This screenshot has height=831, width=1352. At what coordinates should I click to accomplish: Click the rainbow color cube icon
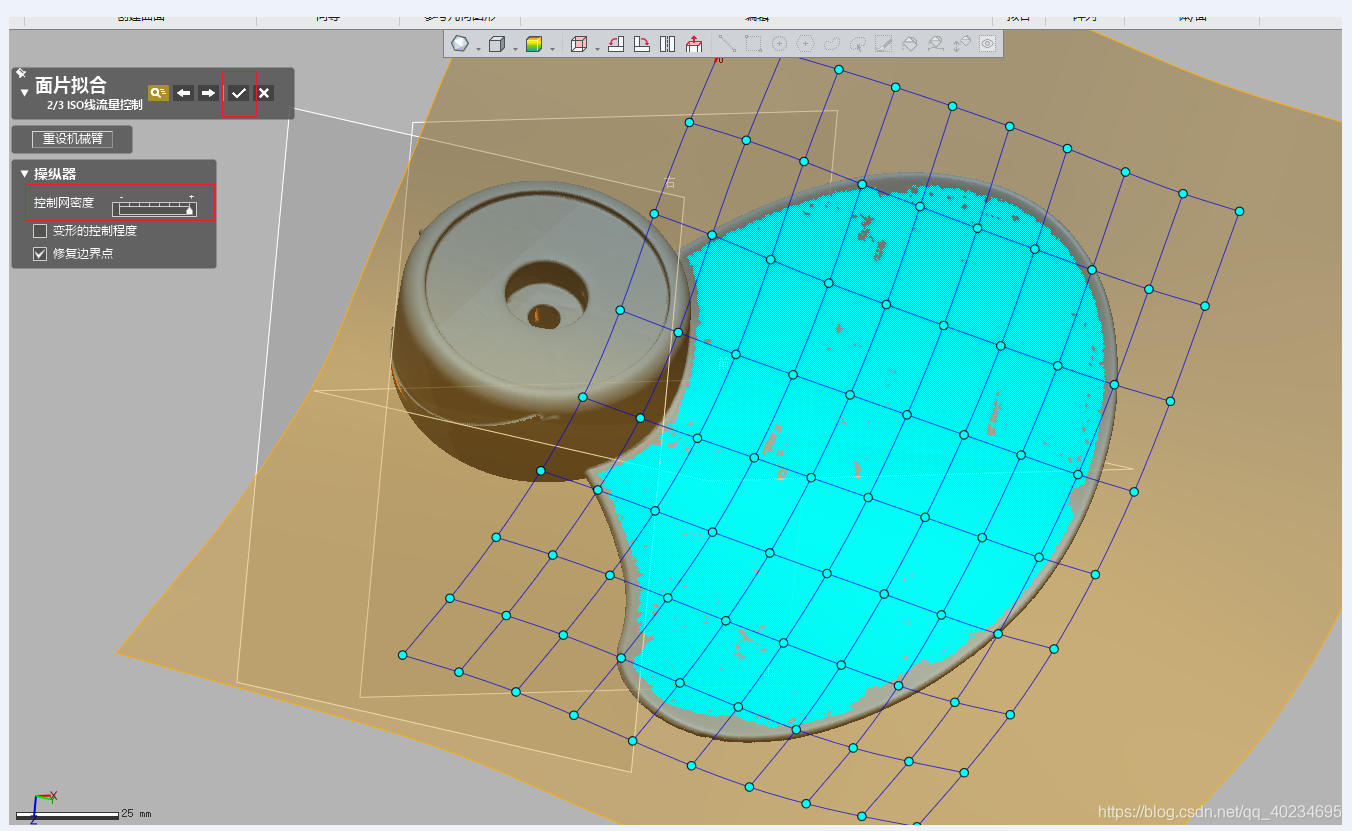coord(533,44)
